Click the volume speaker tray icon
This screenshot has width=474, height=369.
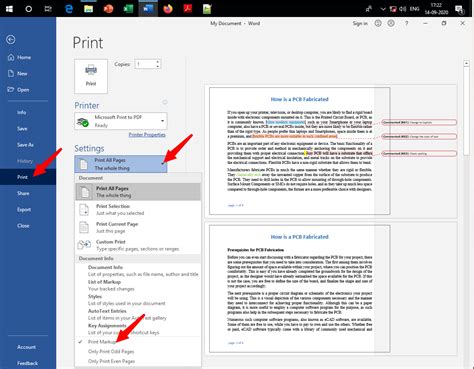click(x=403, y=9)
